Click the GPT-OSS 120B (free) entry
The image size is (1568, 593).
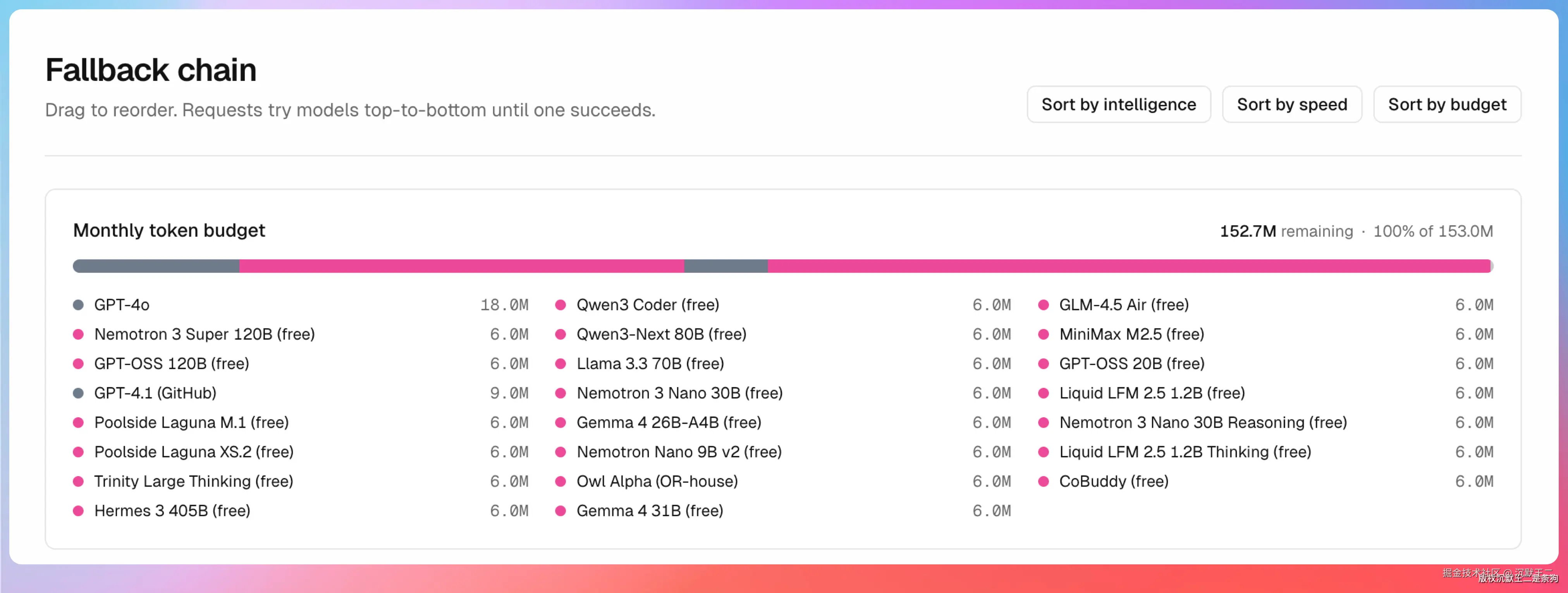[x=172, y=364]
